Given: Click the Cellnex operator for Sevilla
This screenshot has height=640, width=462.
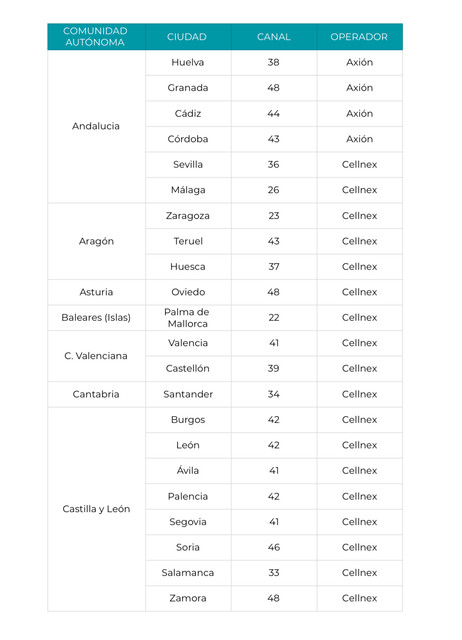Looking at the screenshot, I should [360, 164].
